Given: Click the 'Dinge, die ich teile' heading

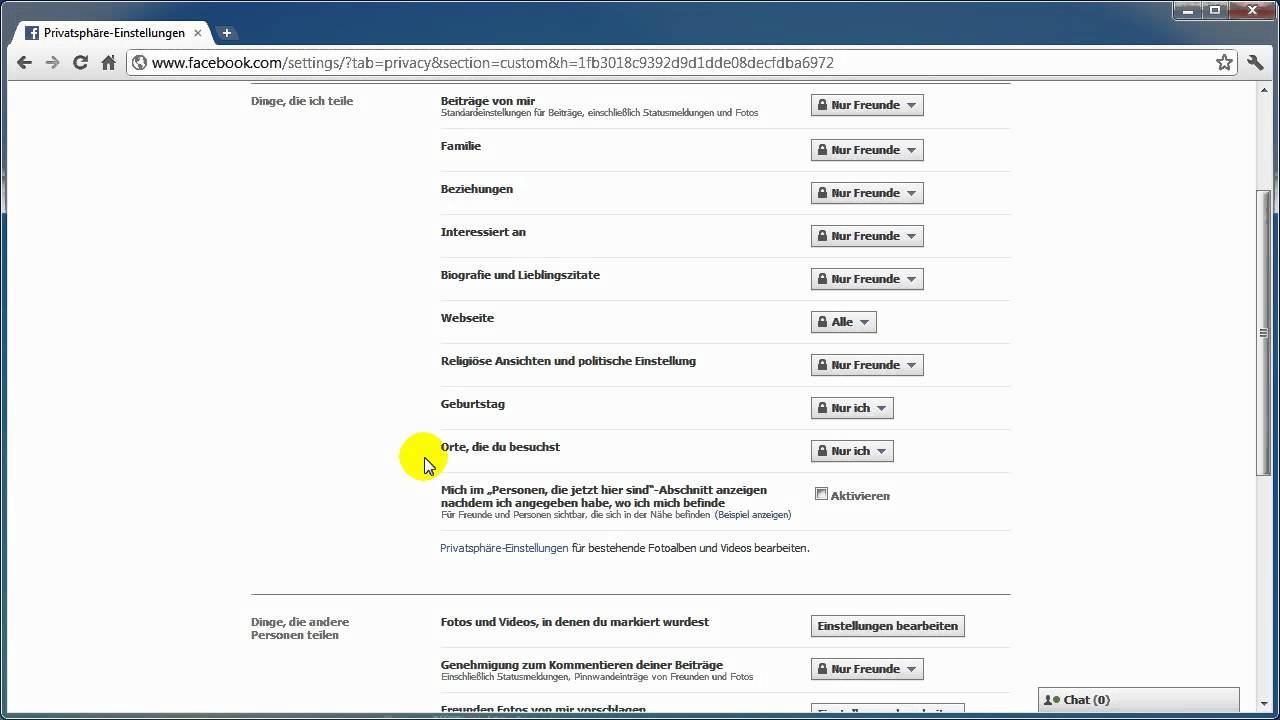Looking at the screenshot, I should 302,101.
